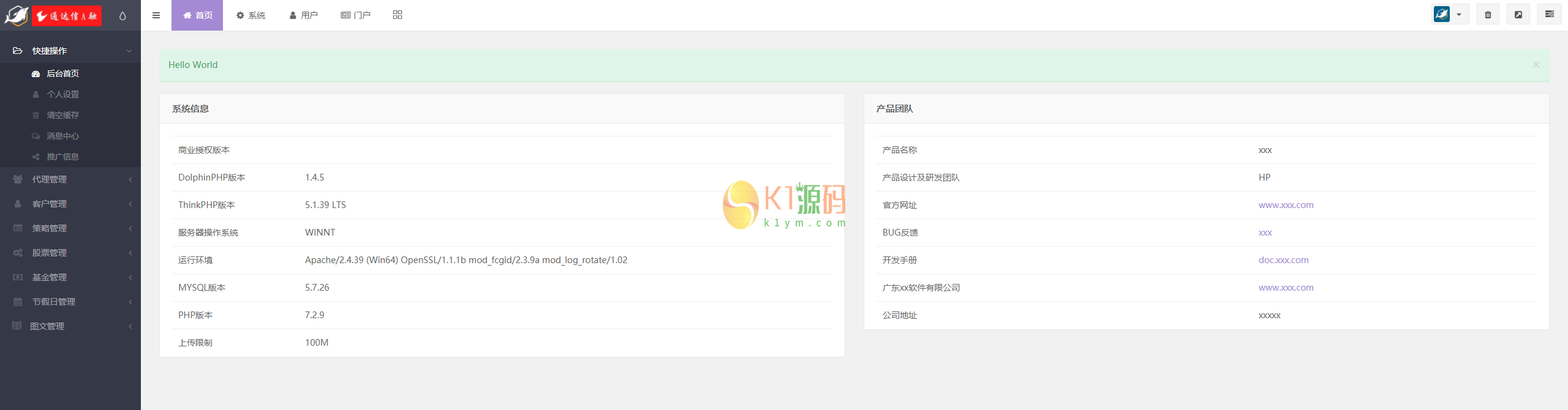
Task: Click the chat icon next to 消息中心
Action: pyautogui.click(x=36, y=136)
